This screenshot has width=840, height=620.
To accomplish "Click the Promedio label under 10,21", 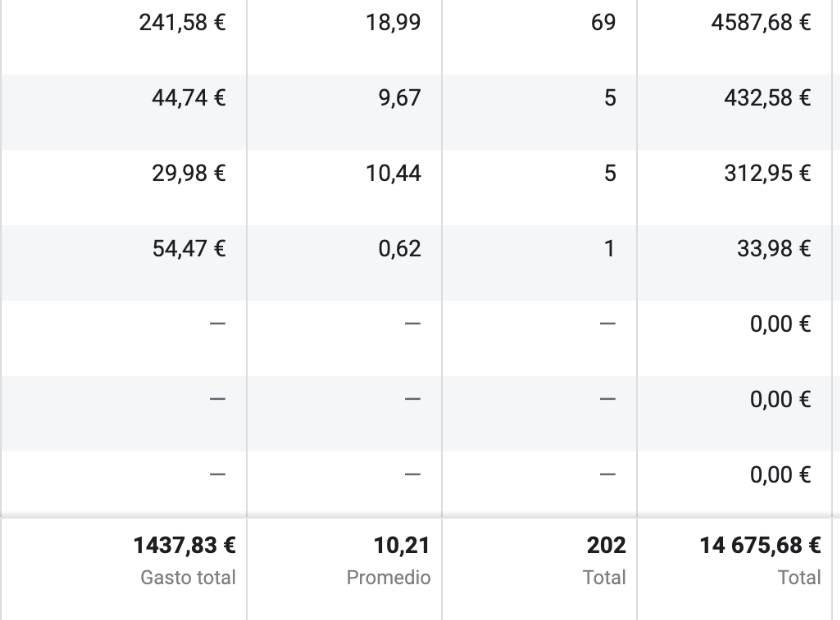I will (388, 578).
